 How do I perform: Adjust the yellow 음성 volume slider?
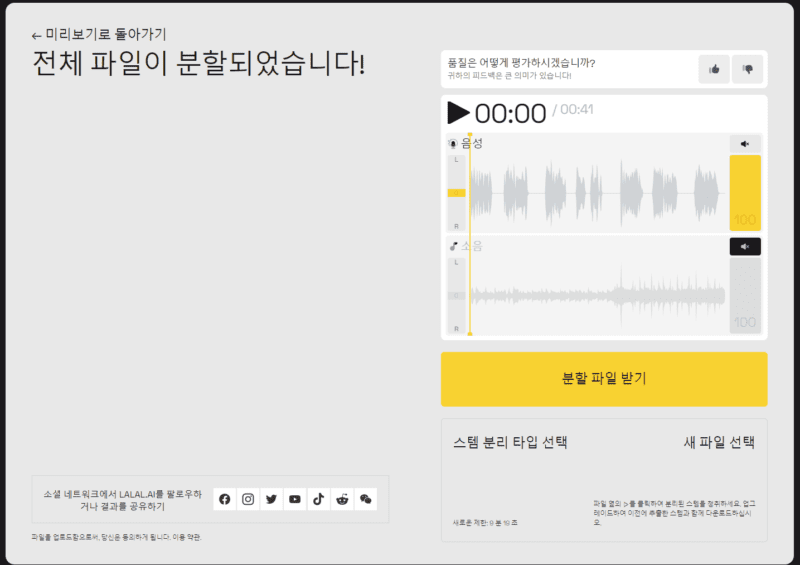pos(745,193)
